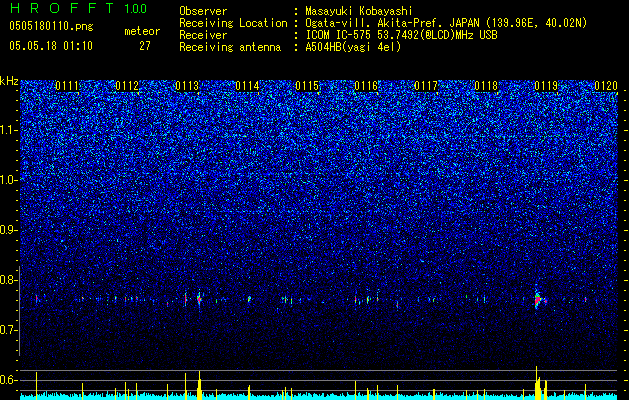Image resolution: width=629 pixels, height=400 pixels.
Task: Click the 1.1 kHz axis label
Action: pos(7,130)
